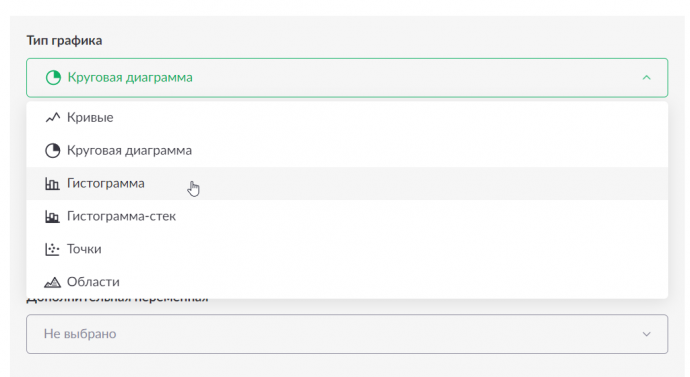This screenshot has height=377, width=690.
Task: Click the area chart icon beside Области
Action: point(52,282)
